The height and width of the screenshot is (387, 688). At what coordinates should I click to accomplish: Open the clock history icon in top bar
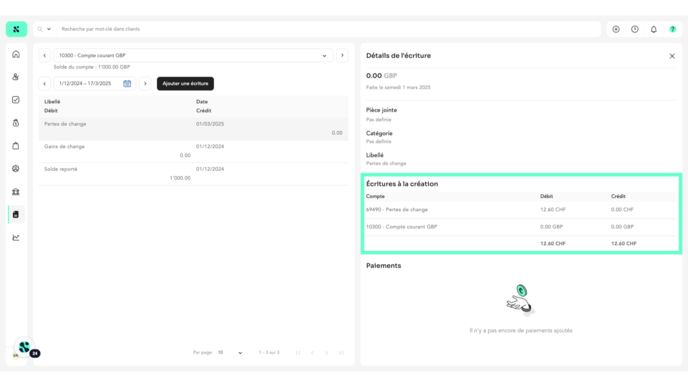(x=635, y=29)
